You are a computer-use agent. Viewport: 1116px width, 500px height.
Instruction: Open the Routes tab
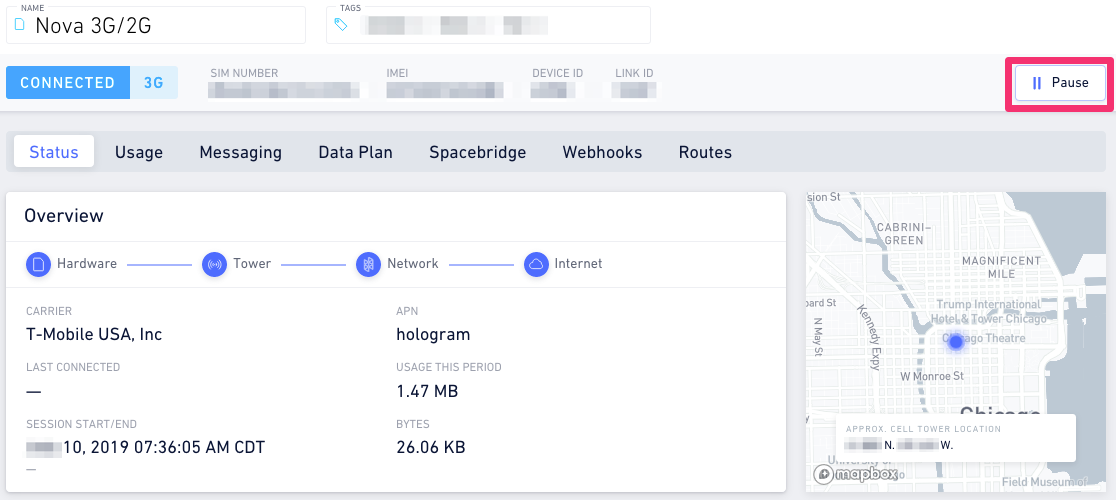pos(705,152)
